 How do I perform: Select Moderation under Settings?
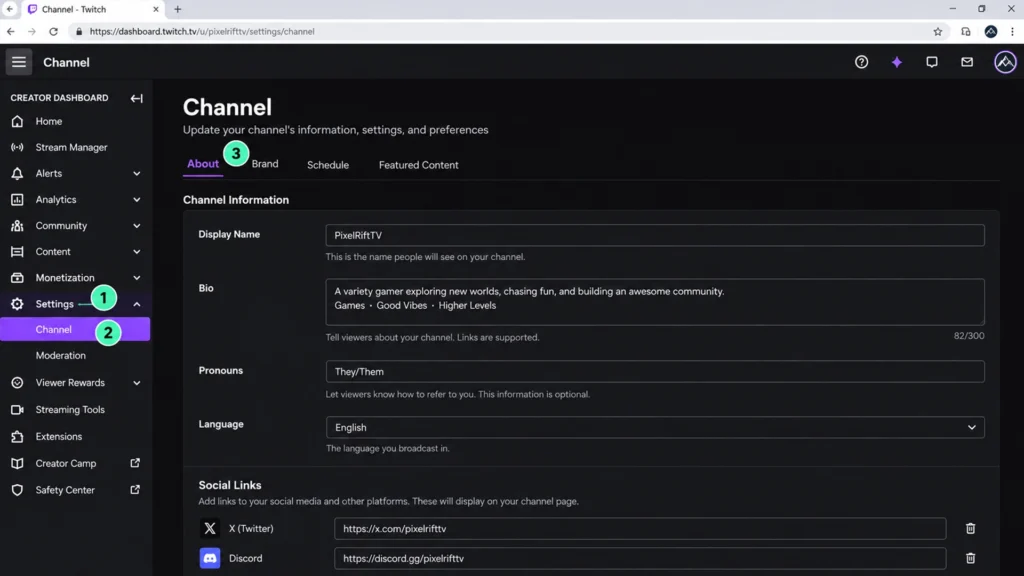61,356
